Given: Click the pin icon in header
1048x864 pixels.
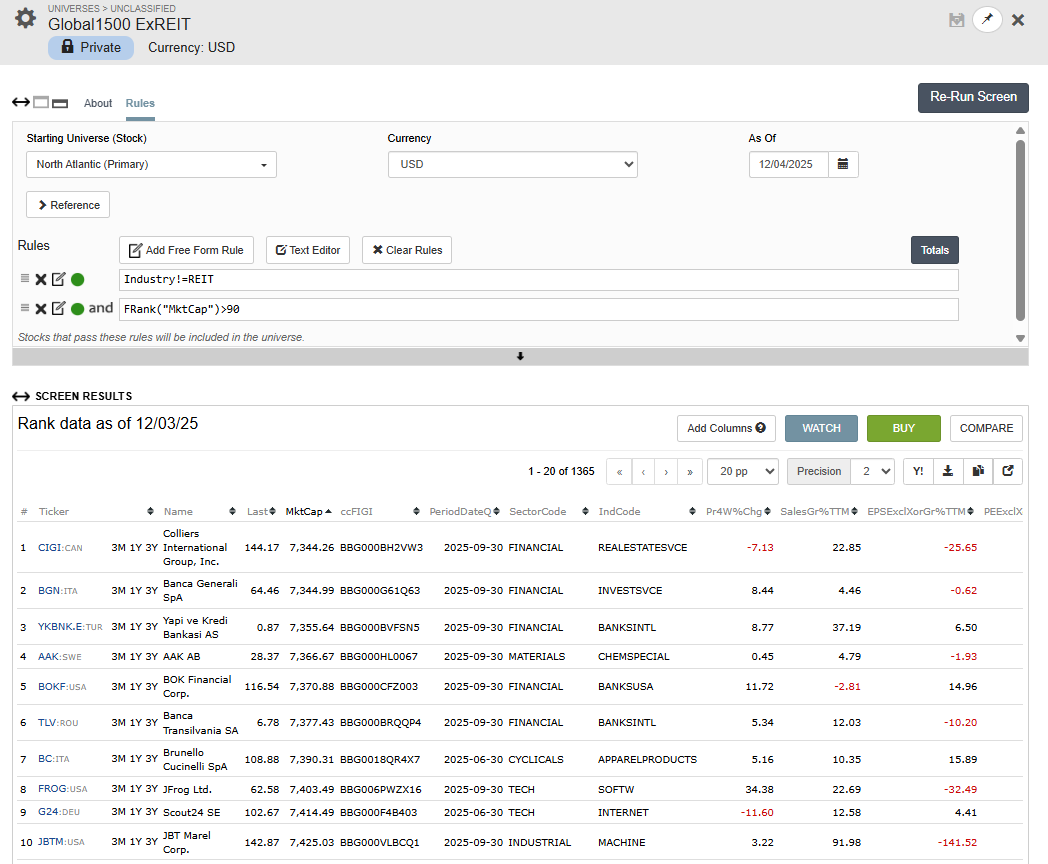Looking at the screenshot, I should [987, 20].
